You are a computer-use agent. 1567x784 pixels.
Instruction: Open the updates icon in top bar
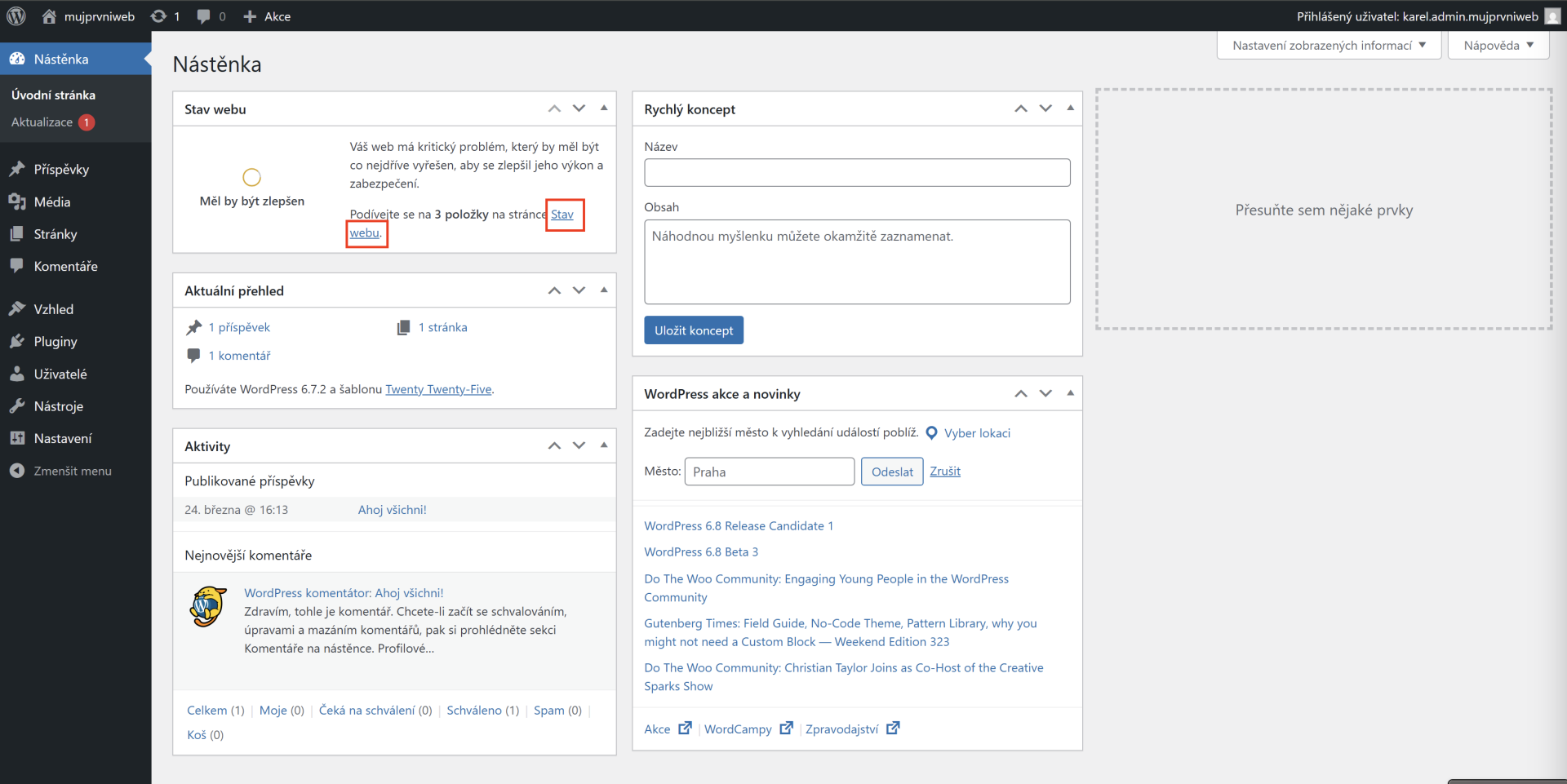(159, 16)
